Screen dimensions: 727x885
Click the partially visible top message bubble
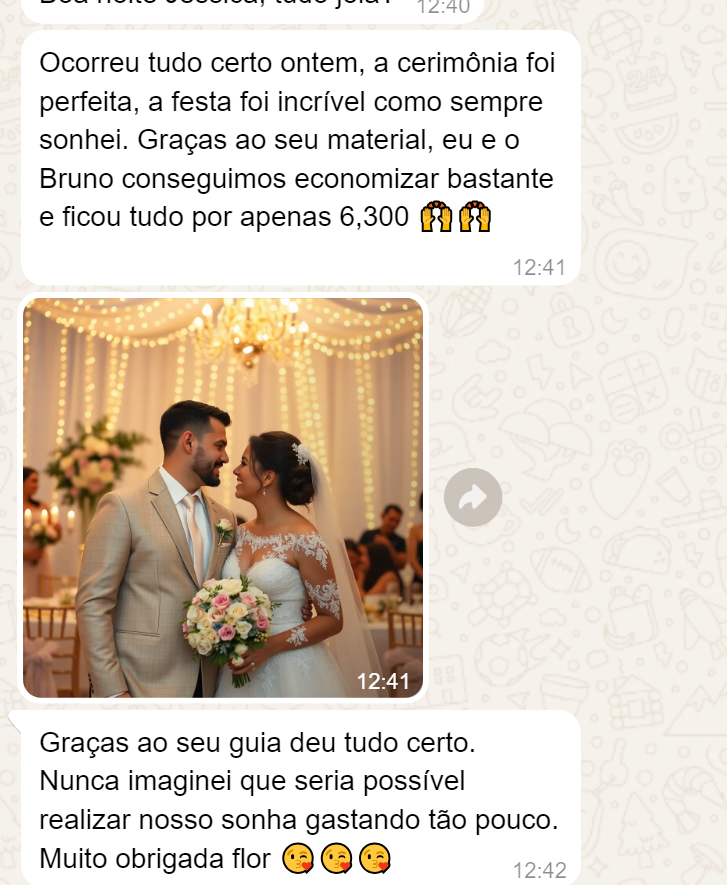click(252, 10)
